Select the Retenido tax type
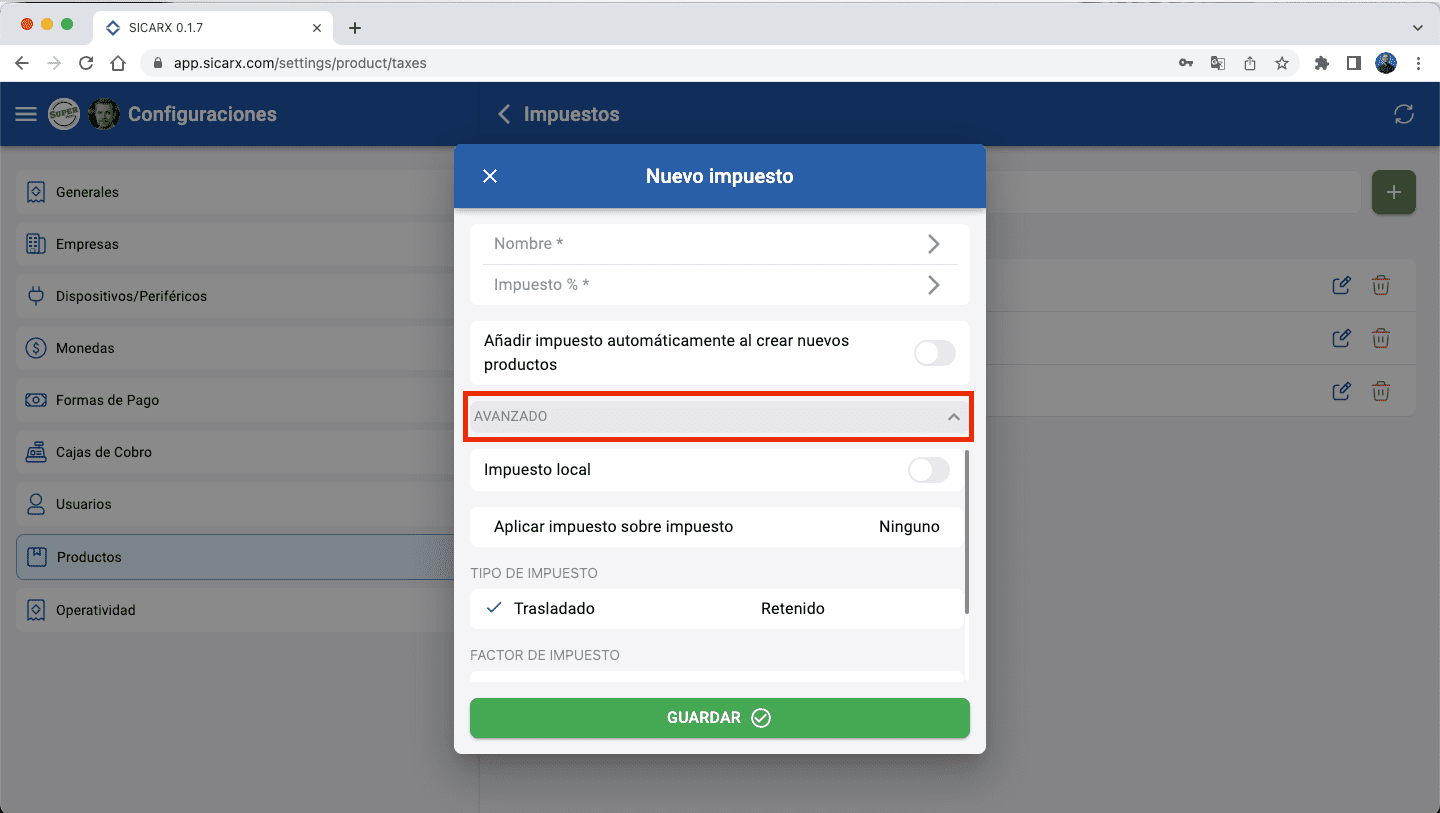This screenshot has width=1440, height=813. click(792, 608)
